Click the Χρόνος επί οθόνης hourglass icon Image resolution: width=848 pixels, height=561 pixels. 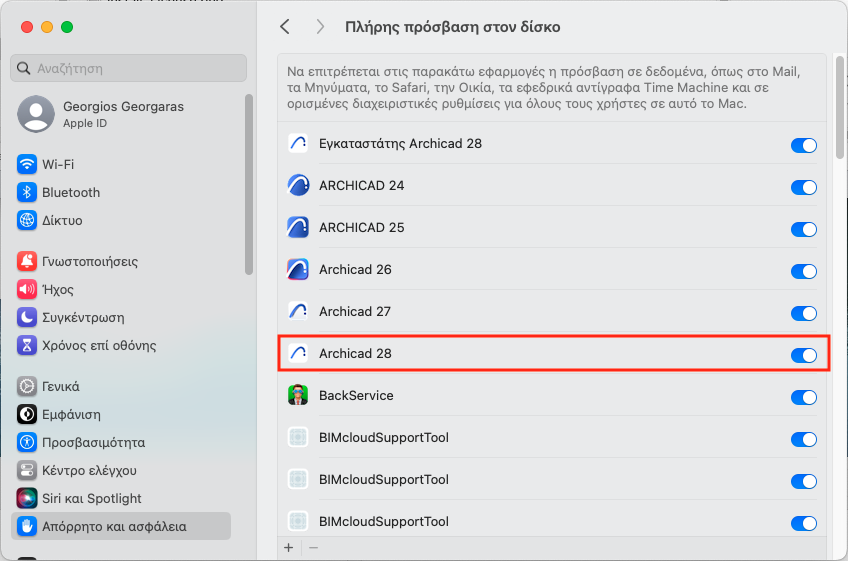tap(26, 345)
